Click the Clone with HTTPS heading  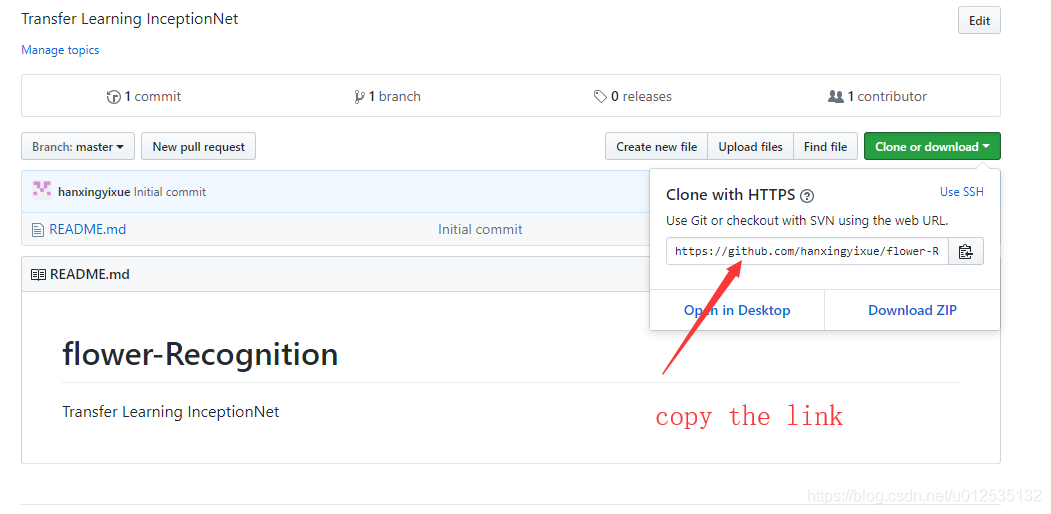click(731, 195)
